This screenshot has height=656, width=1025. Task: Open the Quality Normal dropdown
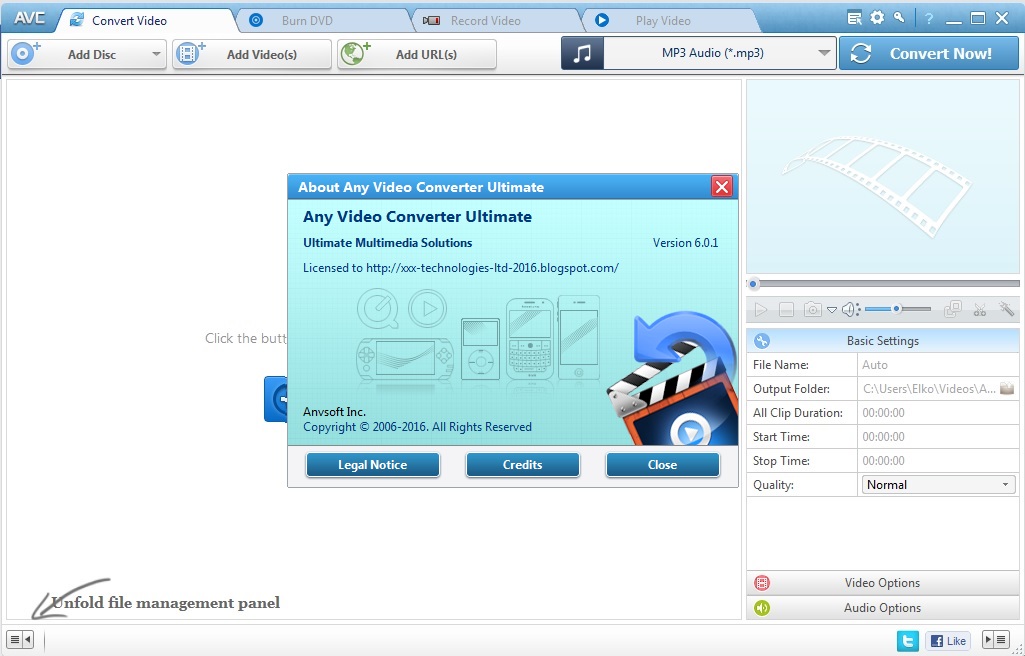[x=938, y=485]
